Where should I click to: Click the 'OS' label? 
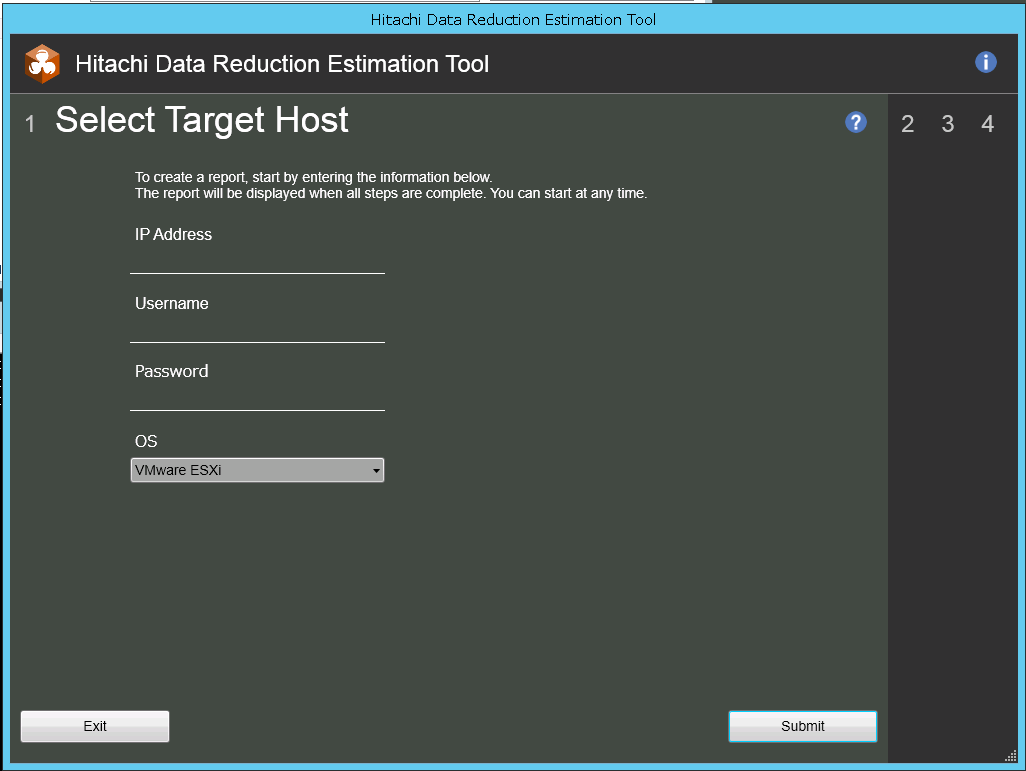click(x=146, y=441)
